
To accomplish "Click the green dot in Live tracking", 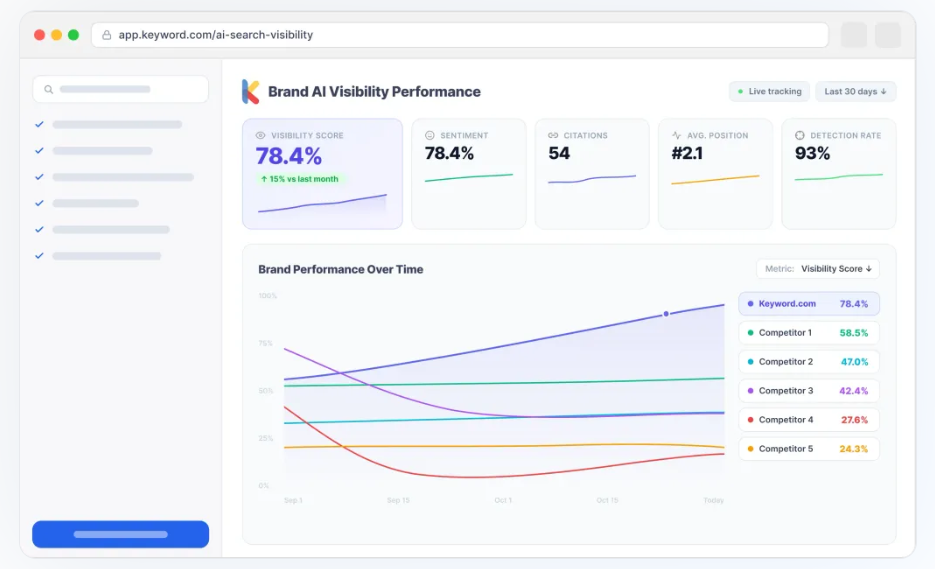I will (x=740, y=92).
